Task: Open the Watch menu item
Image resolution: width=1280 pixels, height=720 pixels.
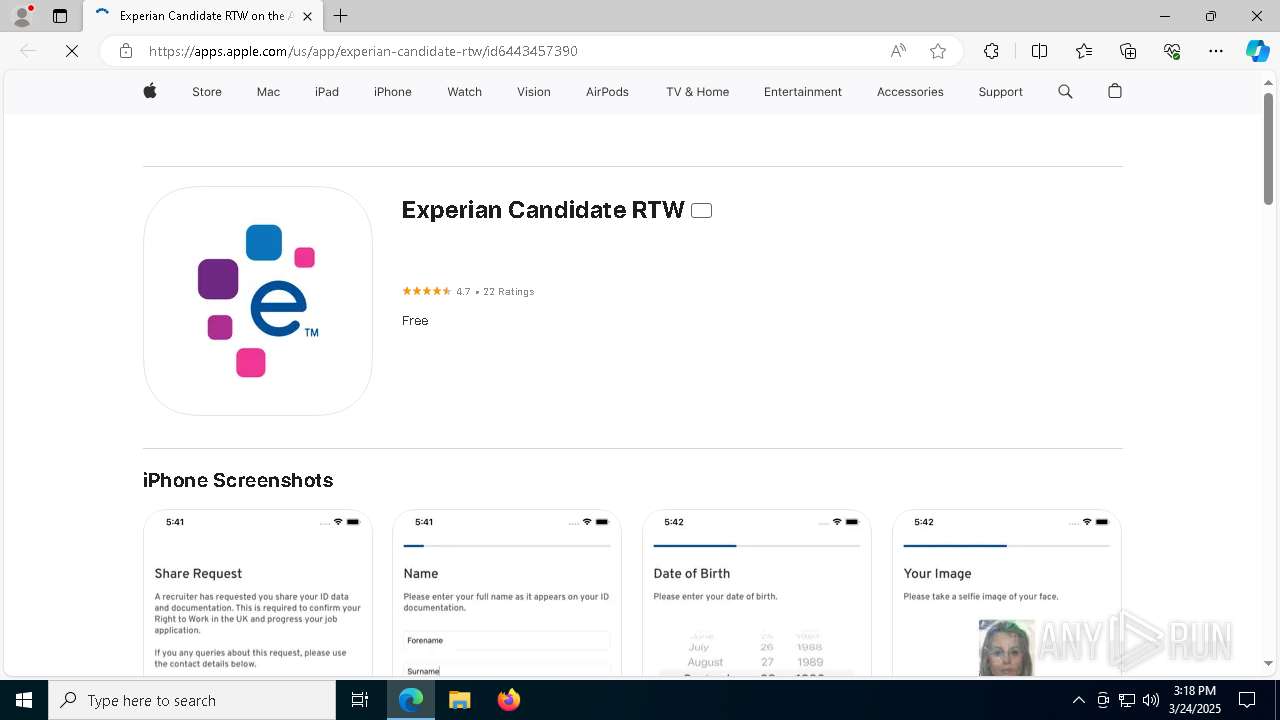Action: point(464,92)
